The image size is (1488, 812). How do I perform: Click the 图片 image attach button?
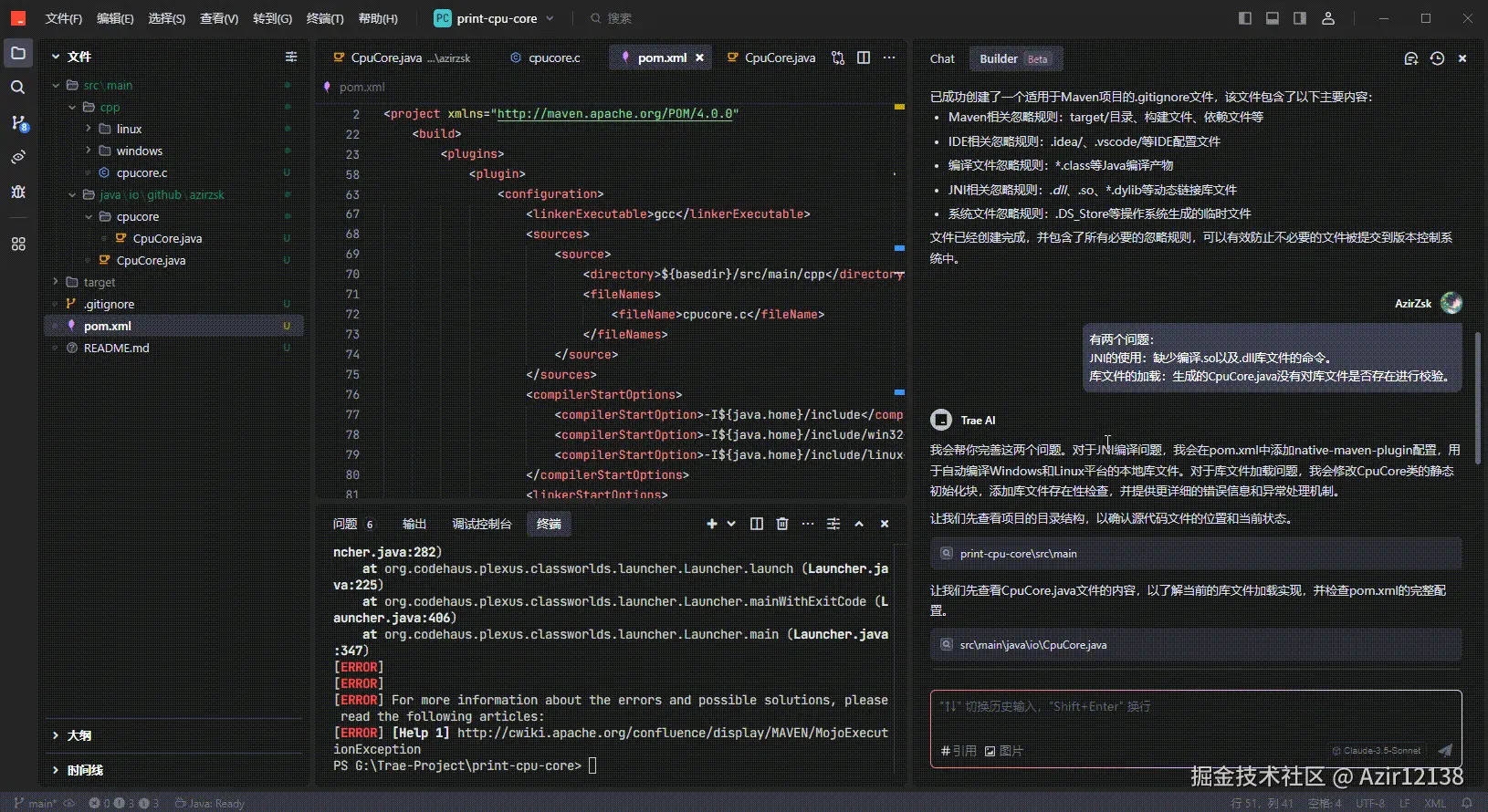pyautogui.click(x=1003, y=751)
